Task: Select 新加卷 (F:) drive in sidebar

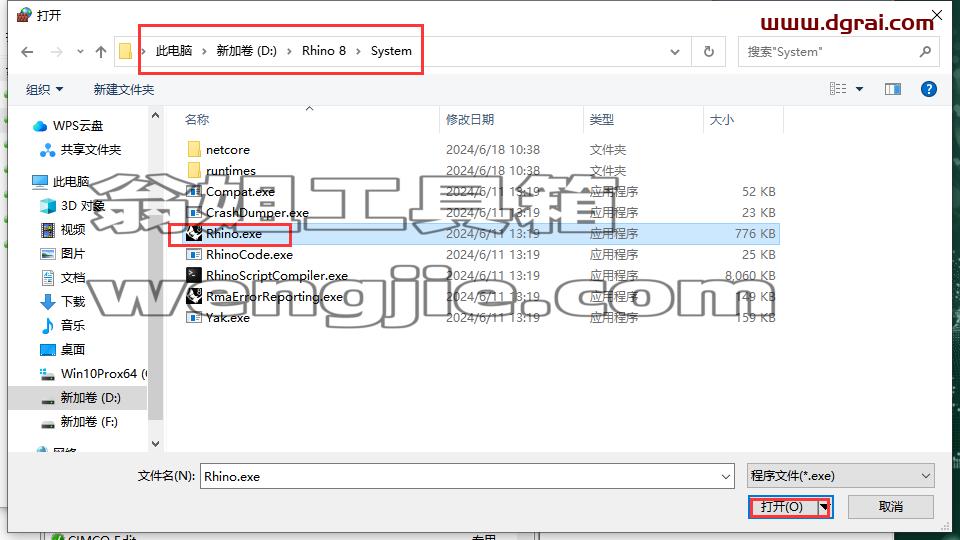Action: [79, 422]
